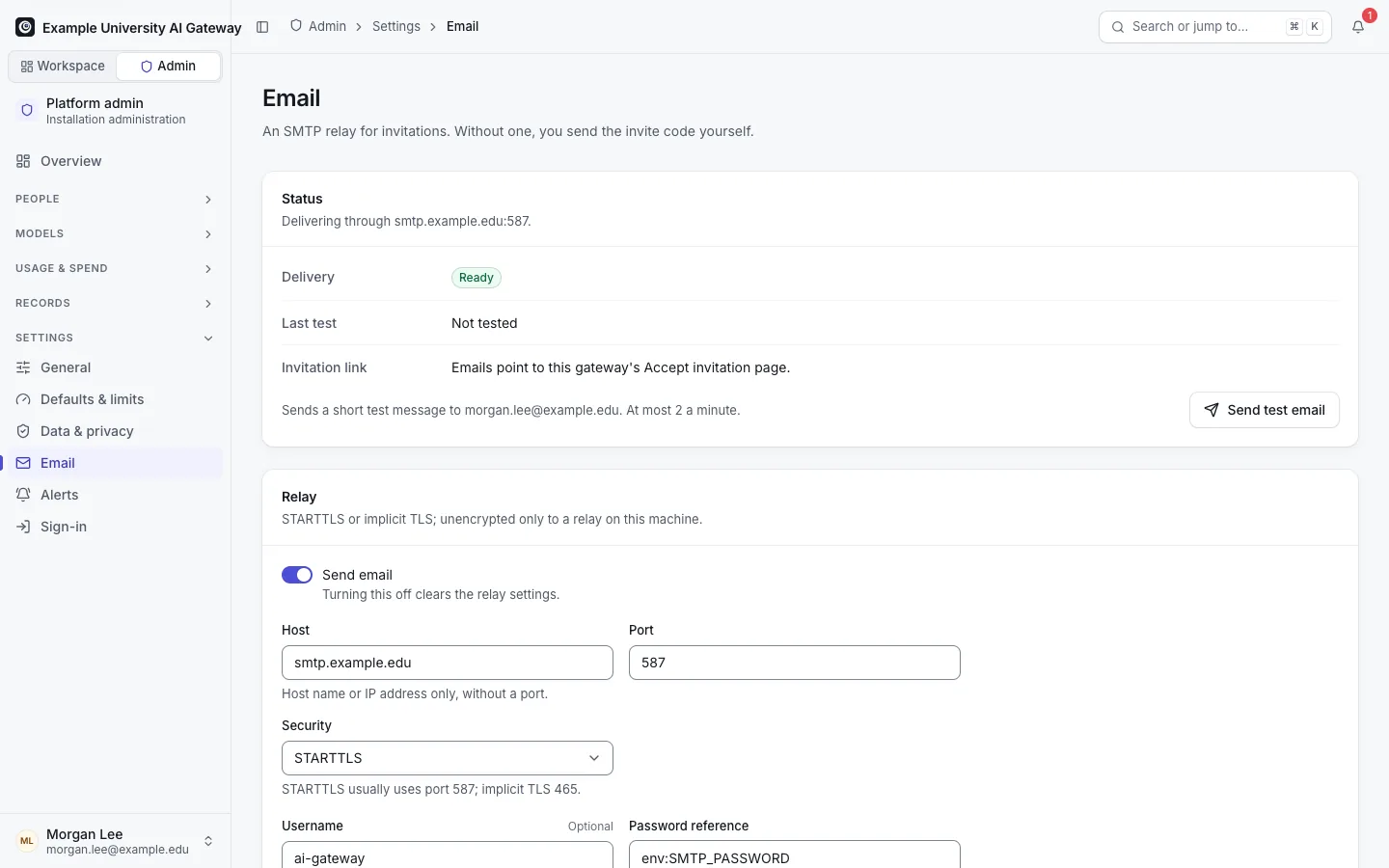Go to Settings in the breadcrumb
The width and height of the screenshot is (1389, 868).
pos(396,26)
